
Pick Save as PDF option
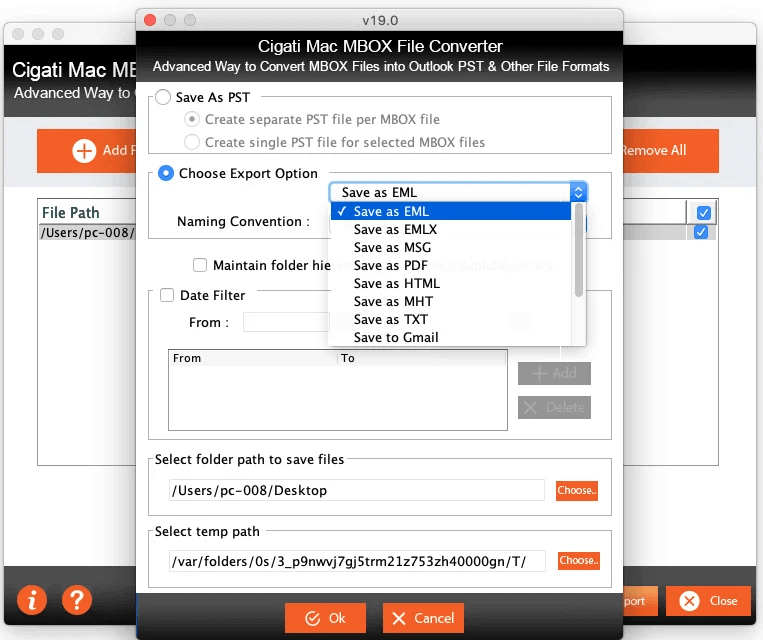coord(451,265)
